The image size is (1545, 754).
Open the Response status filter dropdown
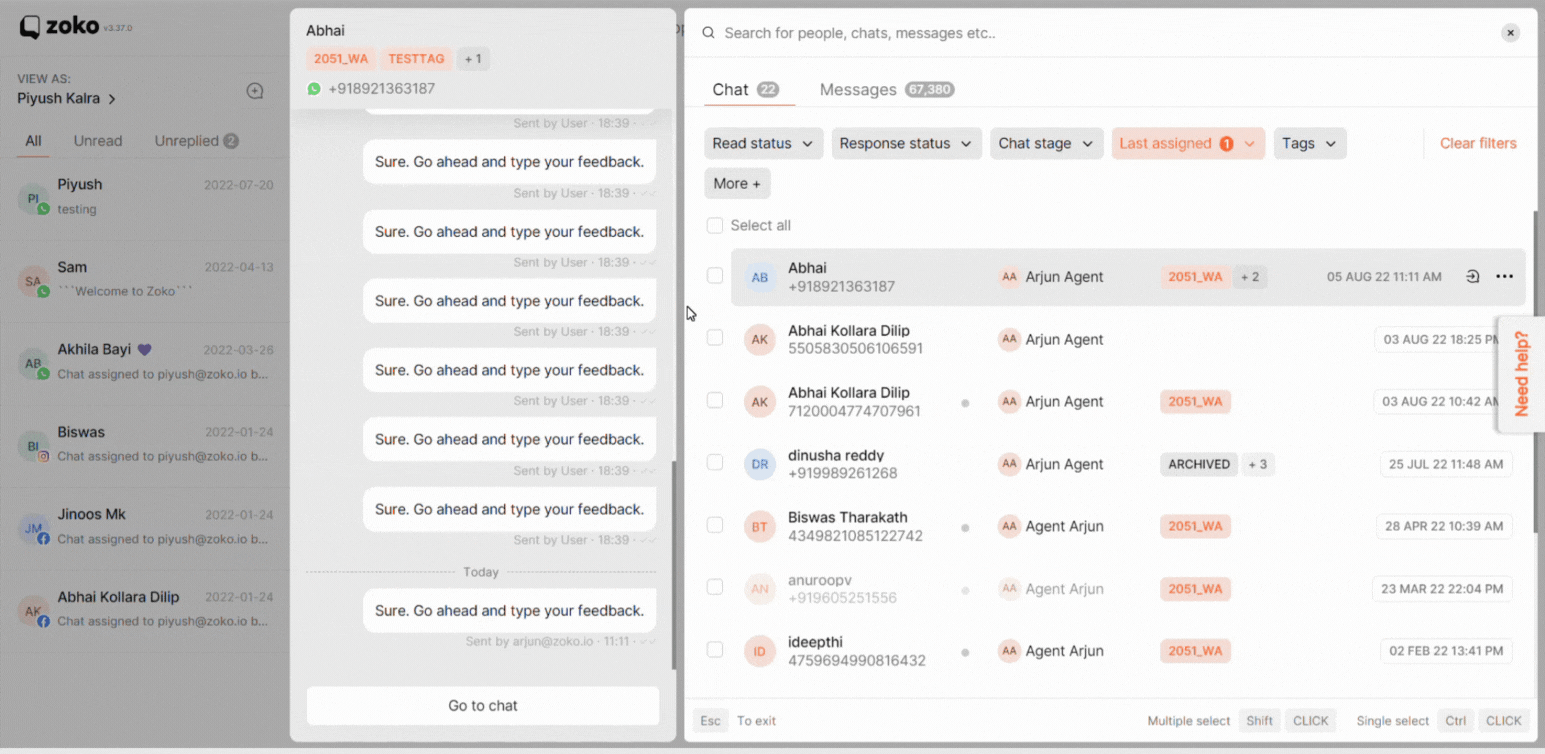pos(907,144)
